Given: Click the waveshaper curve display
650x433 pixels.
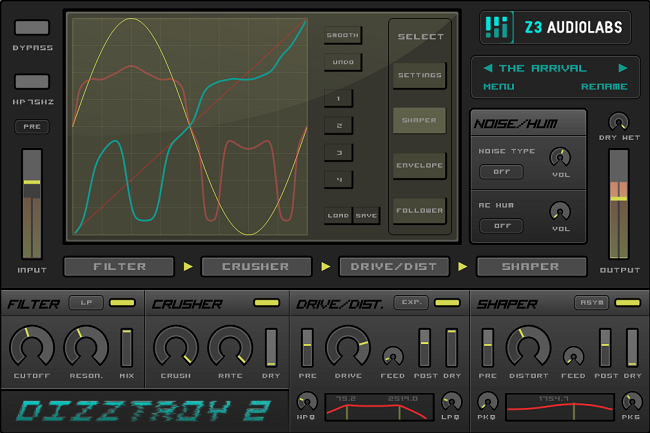Looking at the screenshot, I should pos(190,126).
